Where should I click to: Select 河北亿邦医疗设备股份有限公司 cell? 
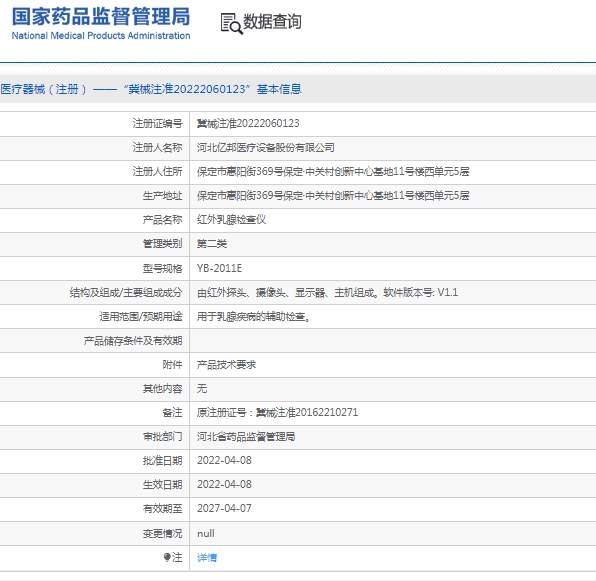click(265, 147)
